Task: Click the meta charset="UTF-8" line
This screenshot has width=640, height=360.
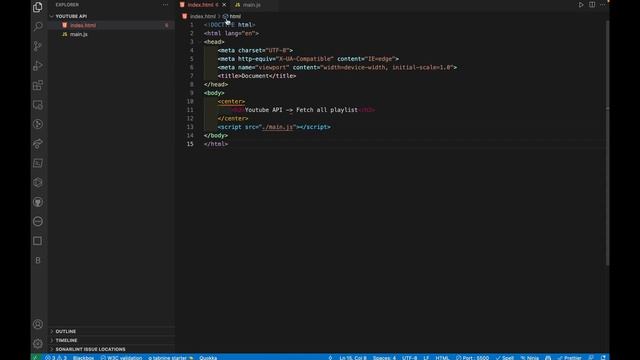Action: coord(255,50)
